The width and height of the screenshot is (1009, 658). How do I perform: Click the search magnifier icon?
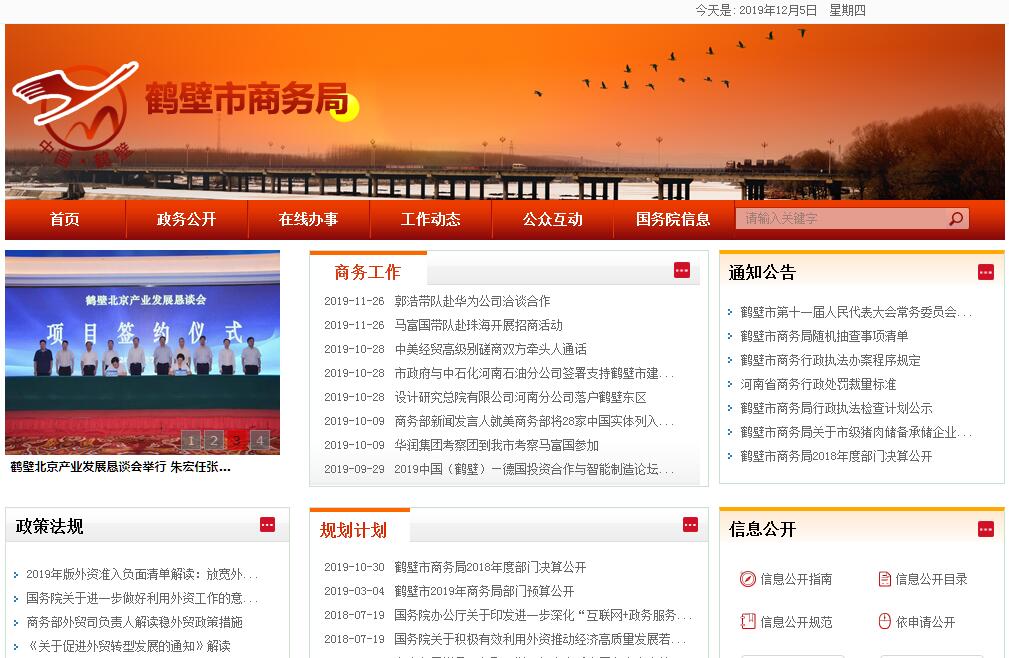point(956,219)
